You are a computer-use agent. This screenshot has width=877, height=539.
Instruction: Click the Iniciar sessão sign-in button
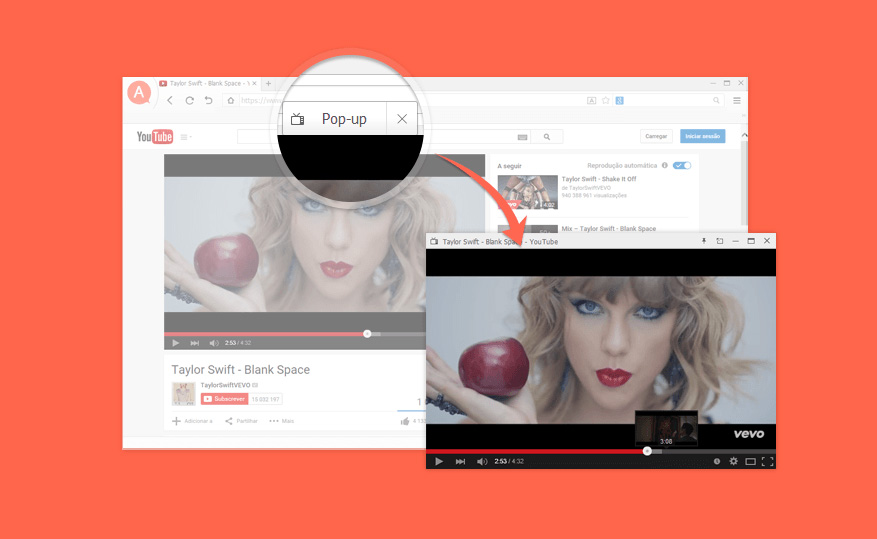click(702, 136)
